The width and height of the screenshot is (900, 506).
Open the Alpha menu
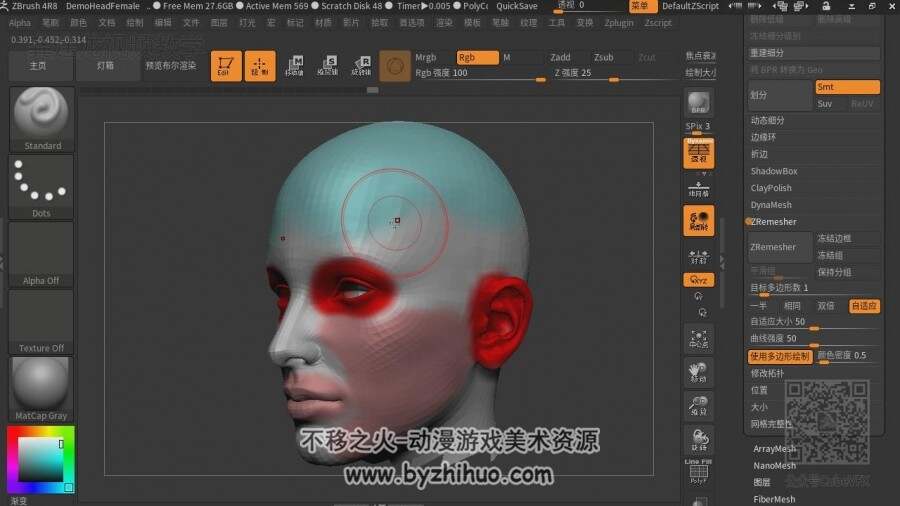click(x=20, y=23)
